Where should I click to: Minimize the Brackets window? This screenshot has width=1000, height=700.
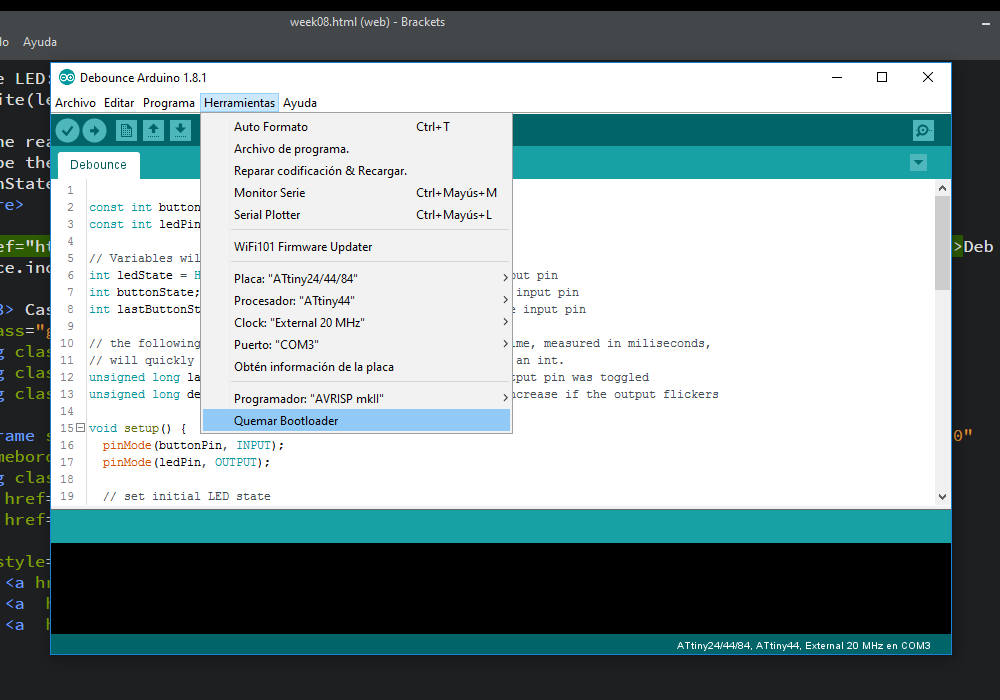pyautogui.click(x=985, y=24)
